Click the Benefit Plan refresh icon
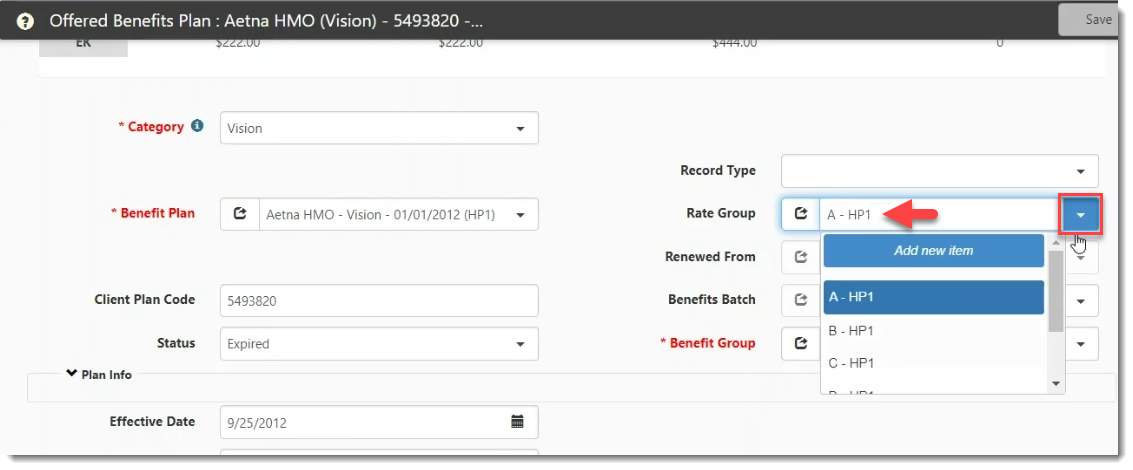The height and width of the screenshot is (470, 1133). tap(239, 214)
